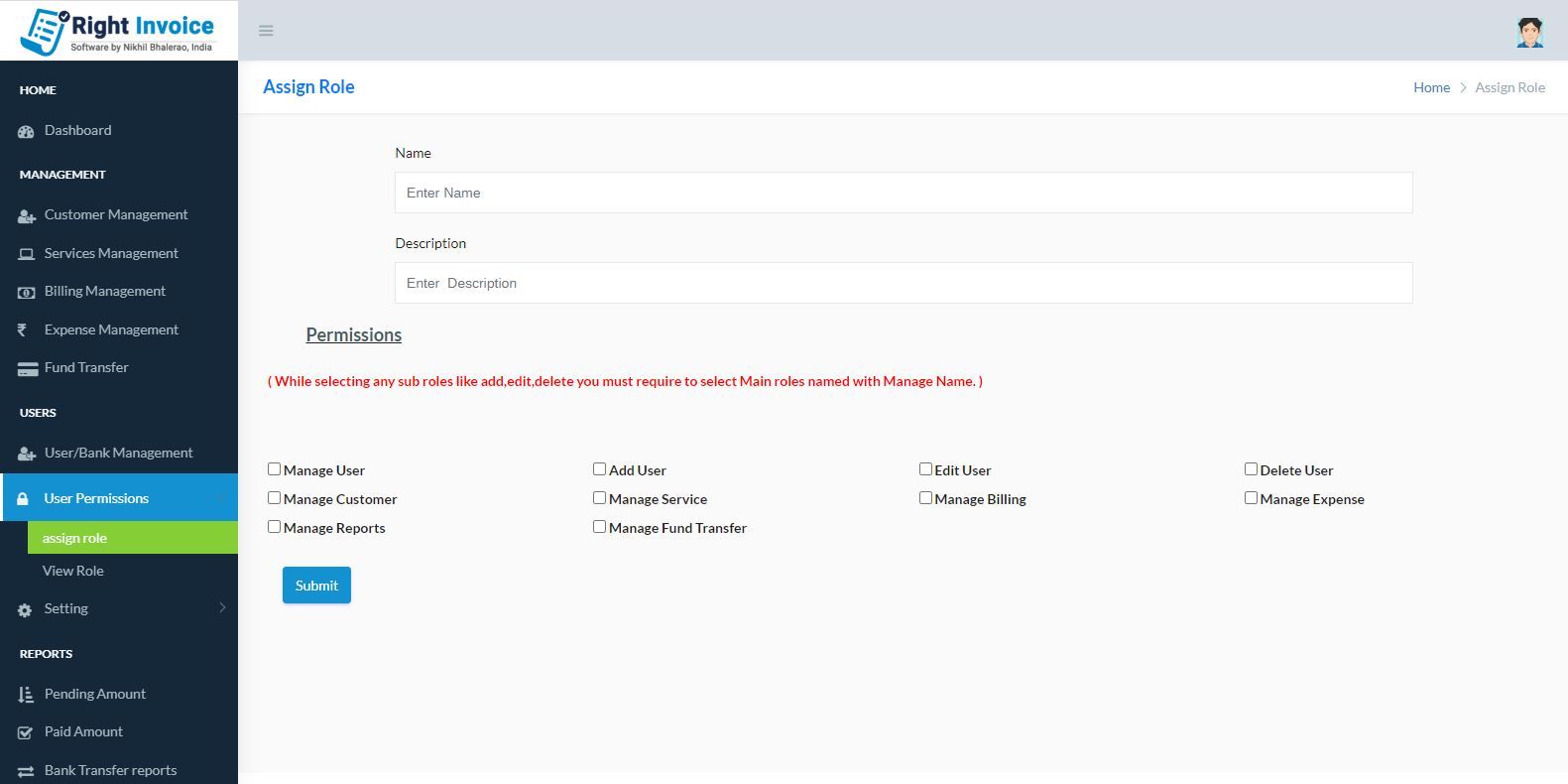Click the USERS section header
The height and width of the screenshot is (784, 1568).
[x=38, y=413]
